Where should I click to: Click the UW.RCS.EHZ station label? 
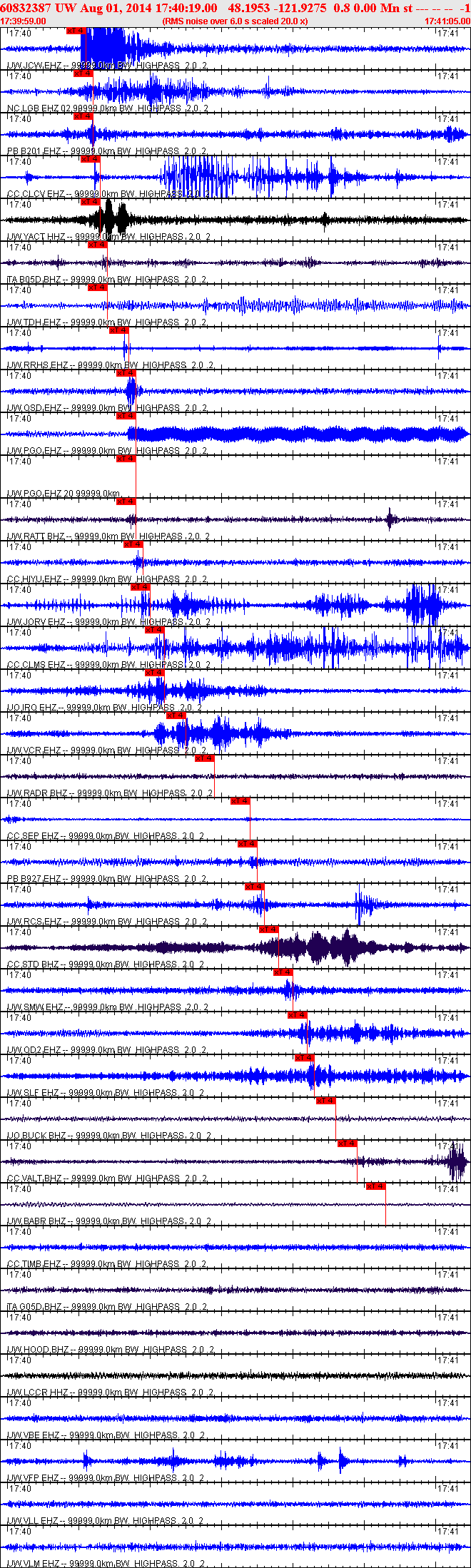click(107, 922)
